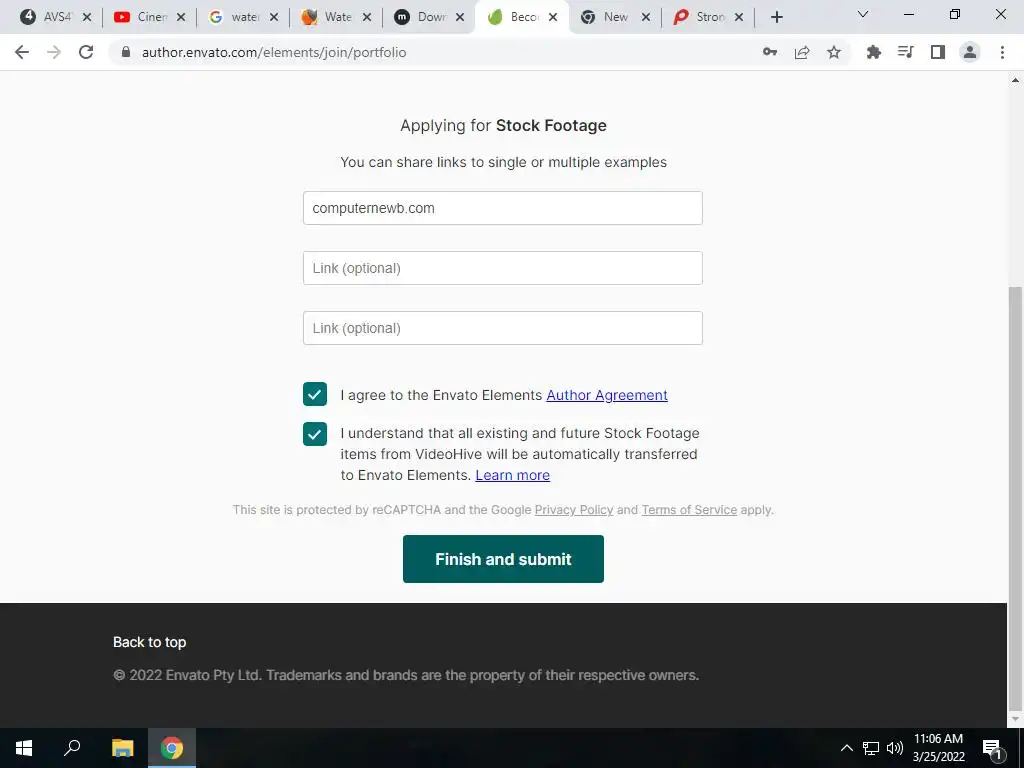Share this page icon
Viewport: 1024px width, 768px height.
(x=802, y=52)
